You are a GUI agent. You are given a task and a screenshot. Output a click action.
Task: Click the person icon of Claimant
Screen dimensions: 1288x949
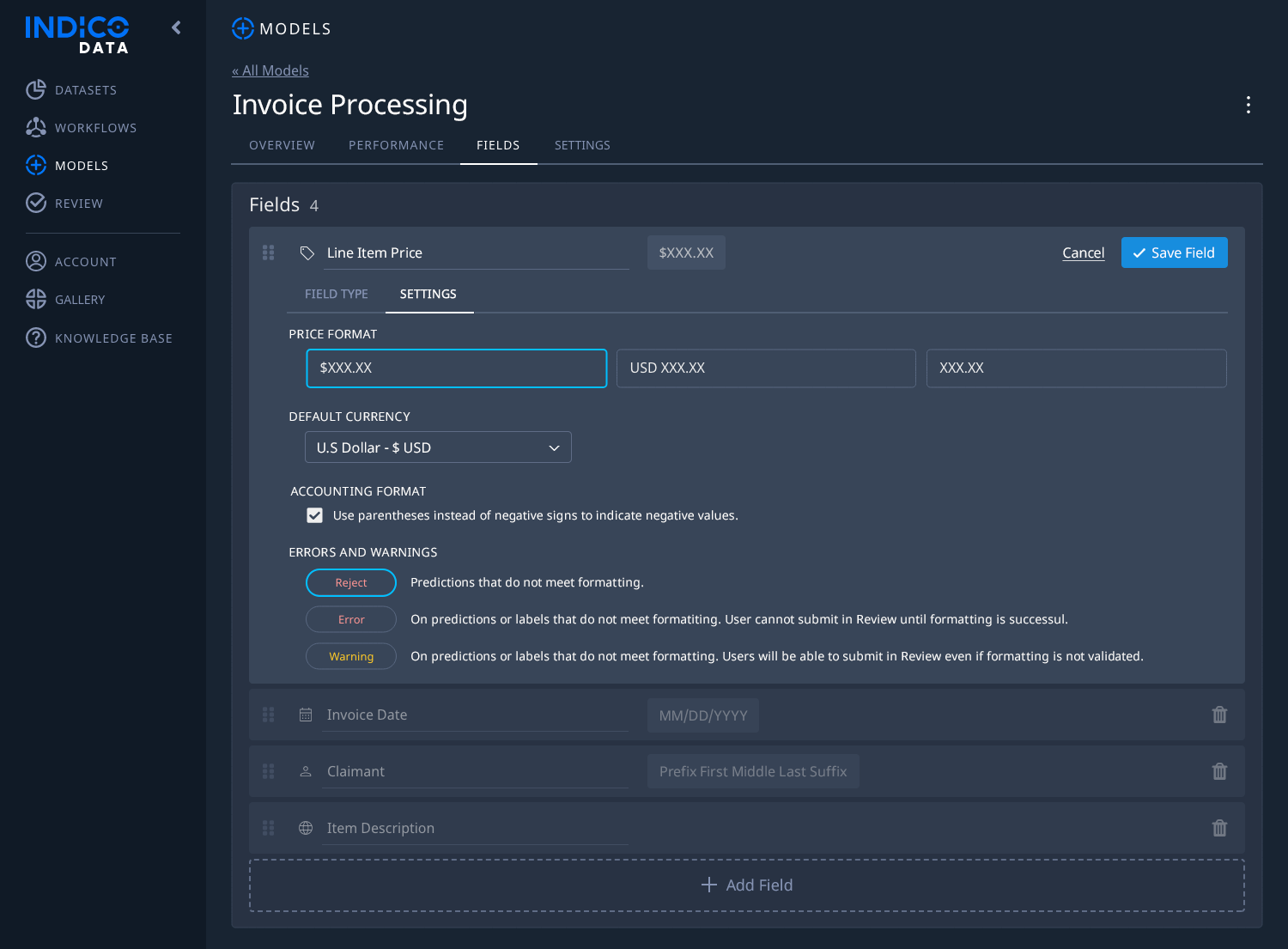click(306, 771)
